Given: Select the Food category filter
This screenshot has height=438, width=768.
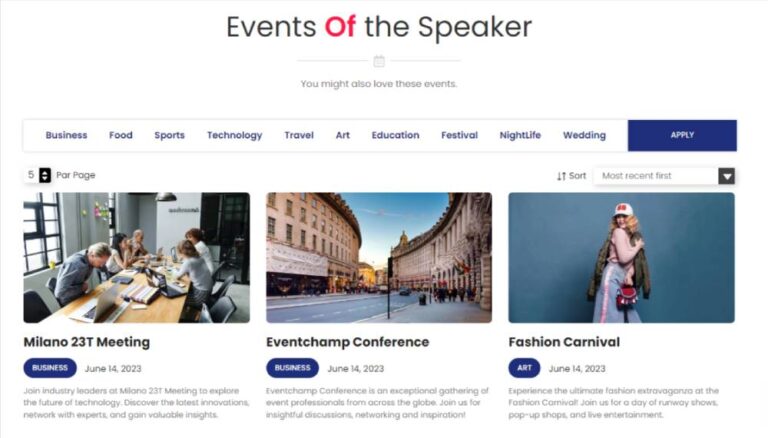Looking at the screenshot, I should coord(120,135).
